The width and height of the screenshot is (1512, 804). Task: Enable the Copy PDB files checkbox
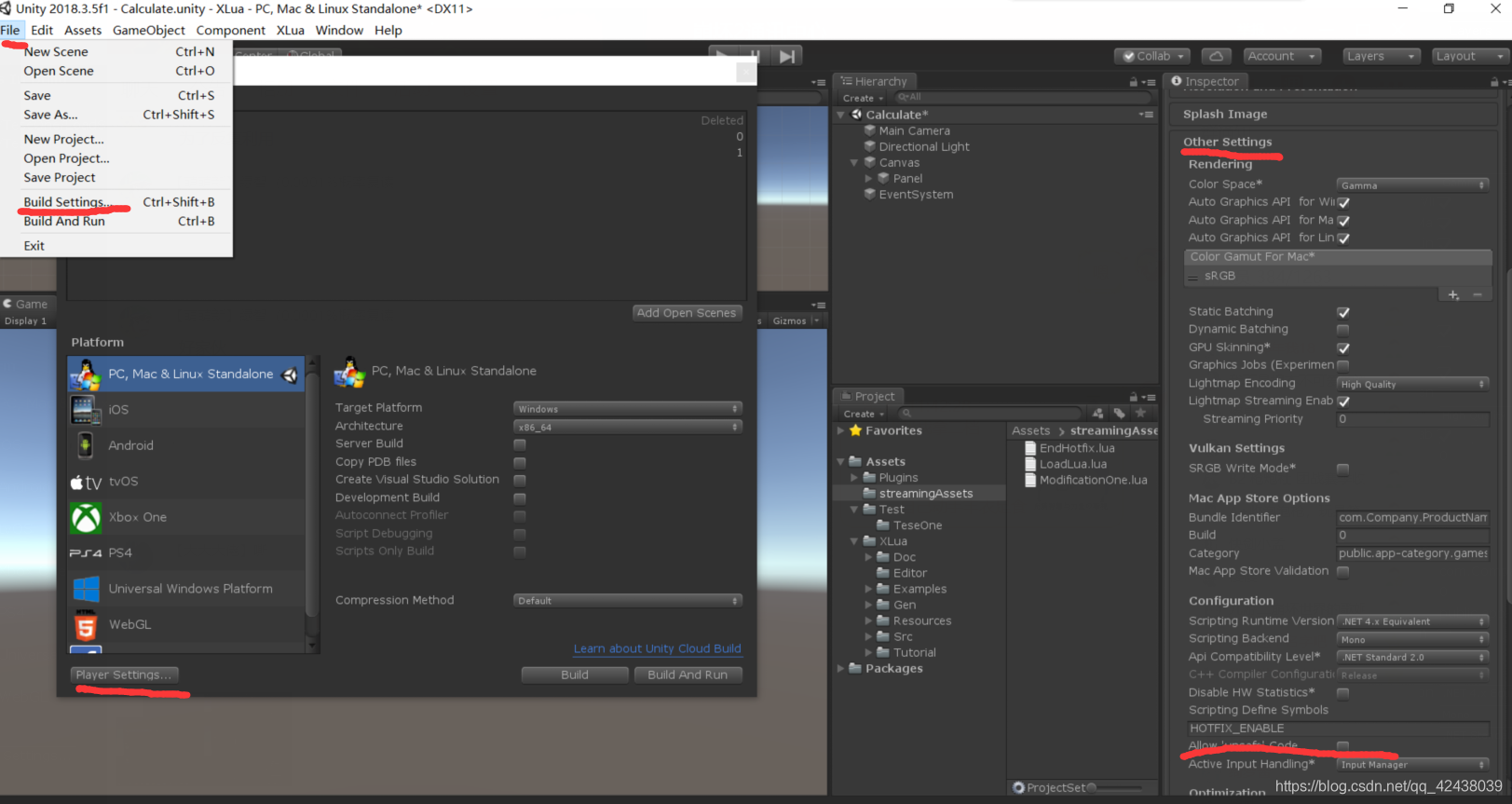[520, 462]
